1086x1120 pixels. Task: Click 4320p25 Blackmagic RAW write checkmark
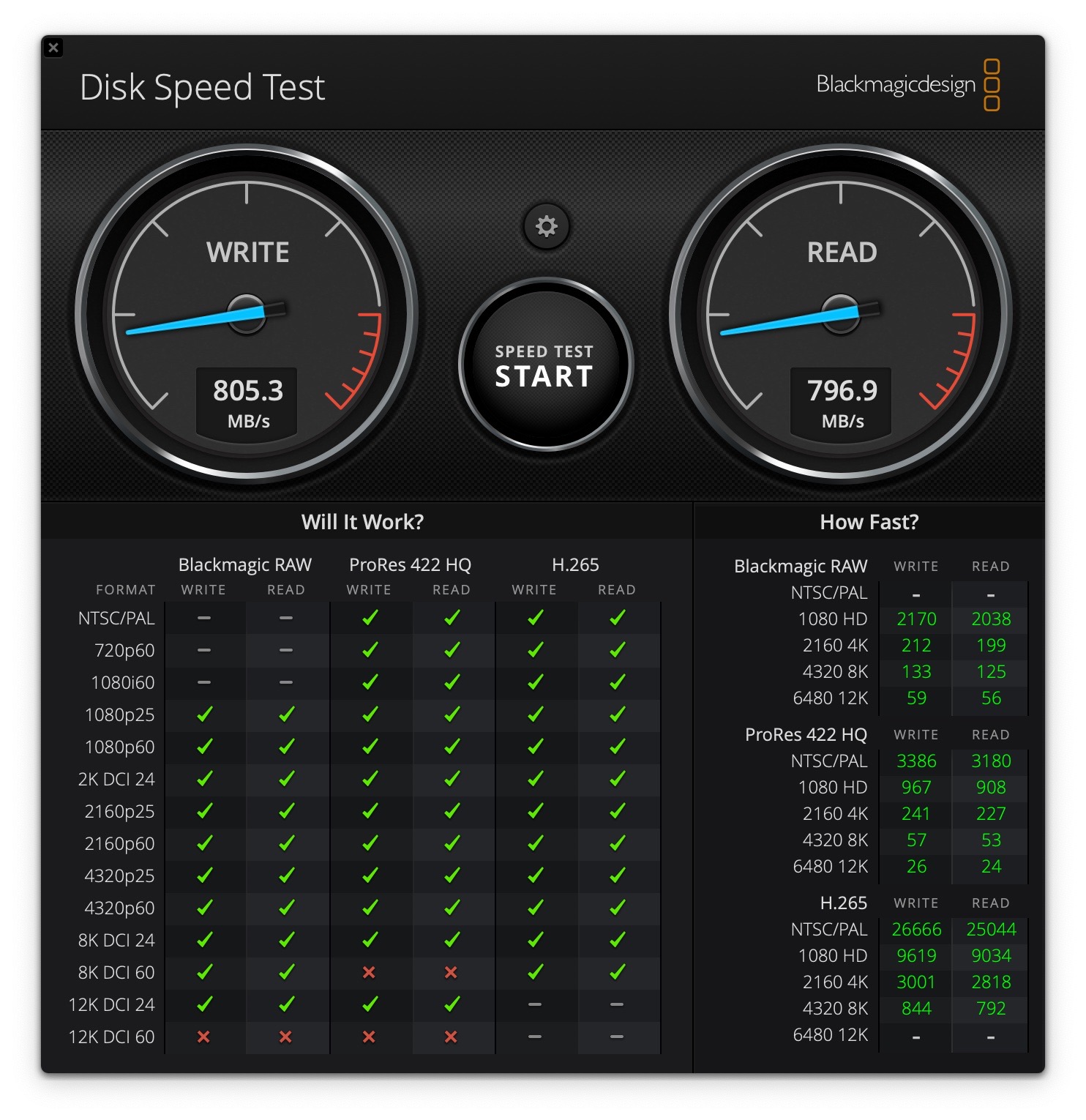click(x=205, y=876)
